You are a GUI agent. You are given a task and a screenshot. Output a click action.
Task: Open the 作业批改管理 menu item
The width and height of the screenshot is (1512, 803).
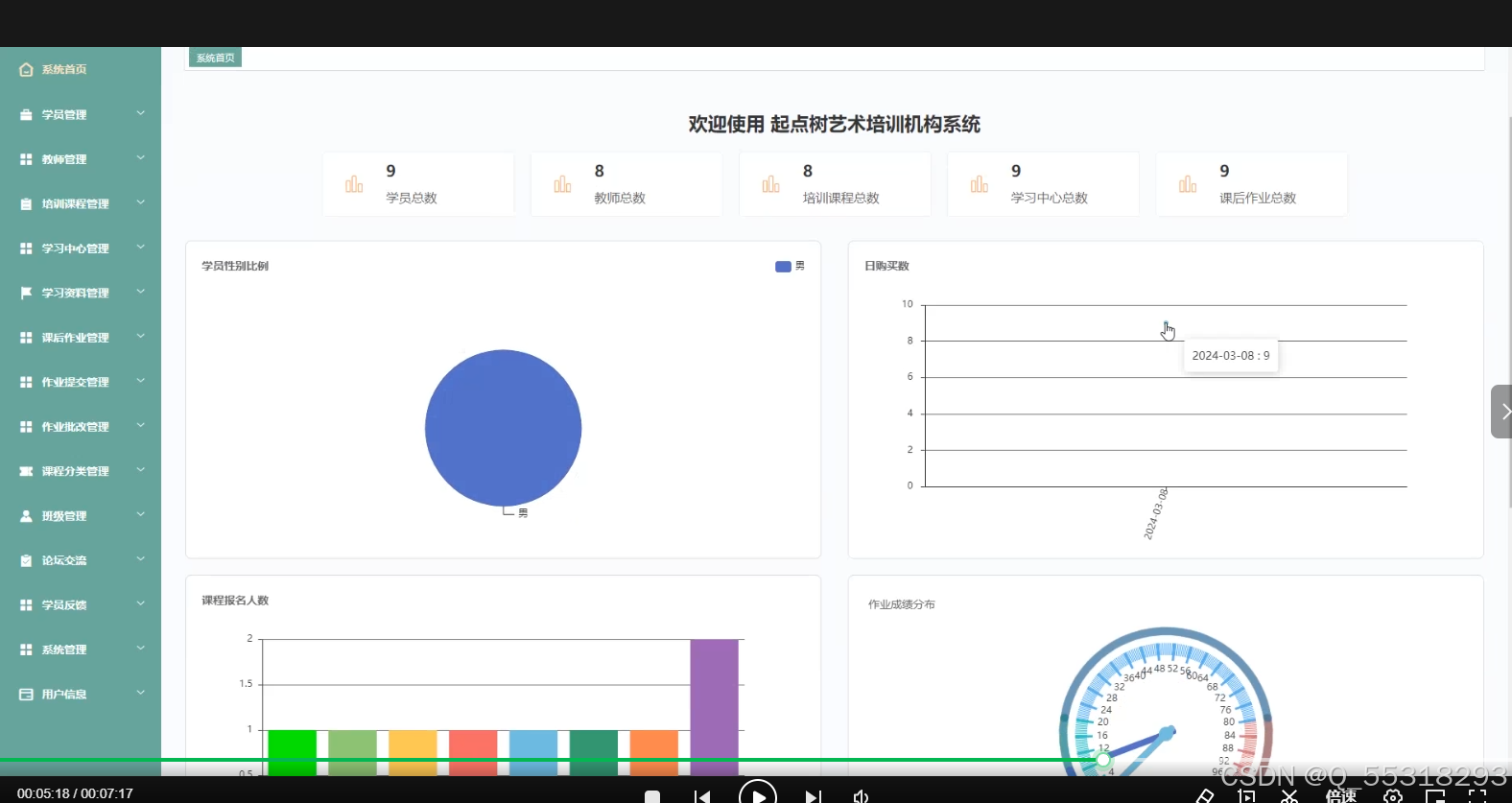point(81,427)
